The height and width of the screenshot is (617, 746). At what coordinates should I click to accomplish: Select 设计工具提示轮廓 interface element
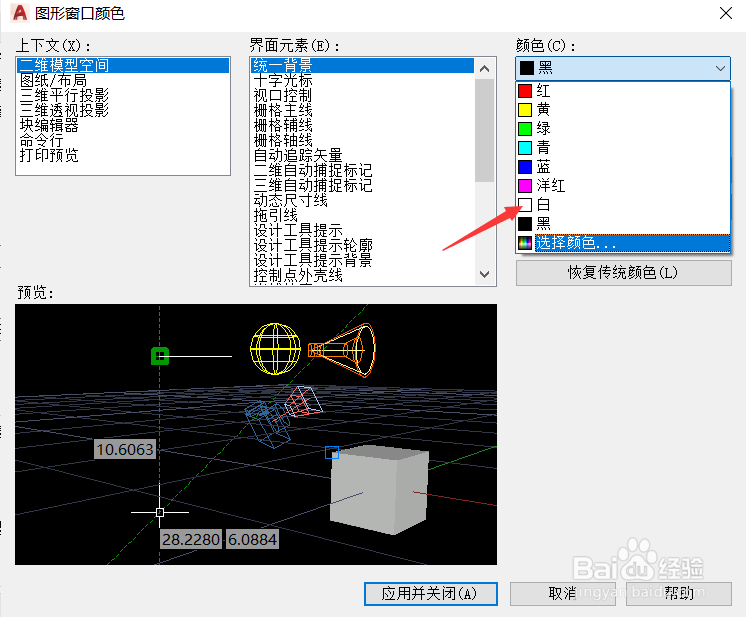tap(362, 245)
